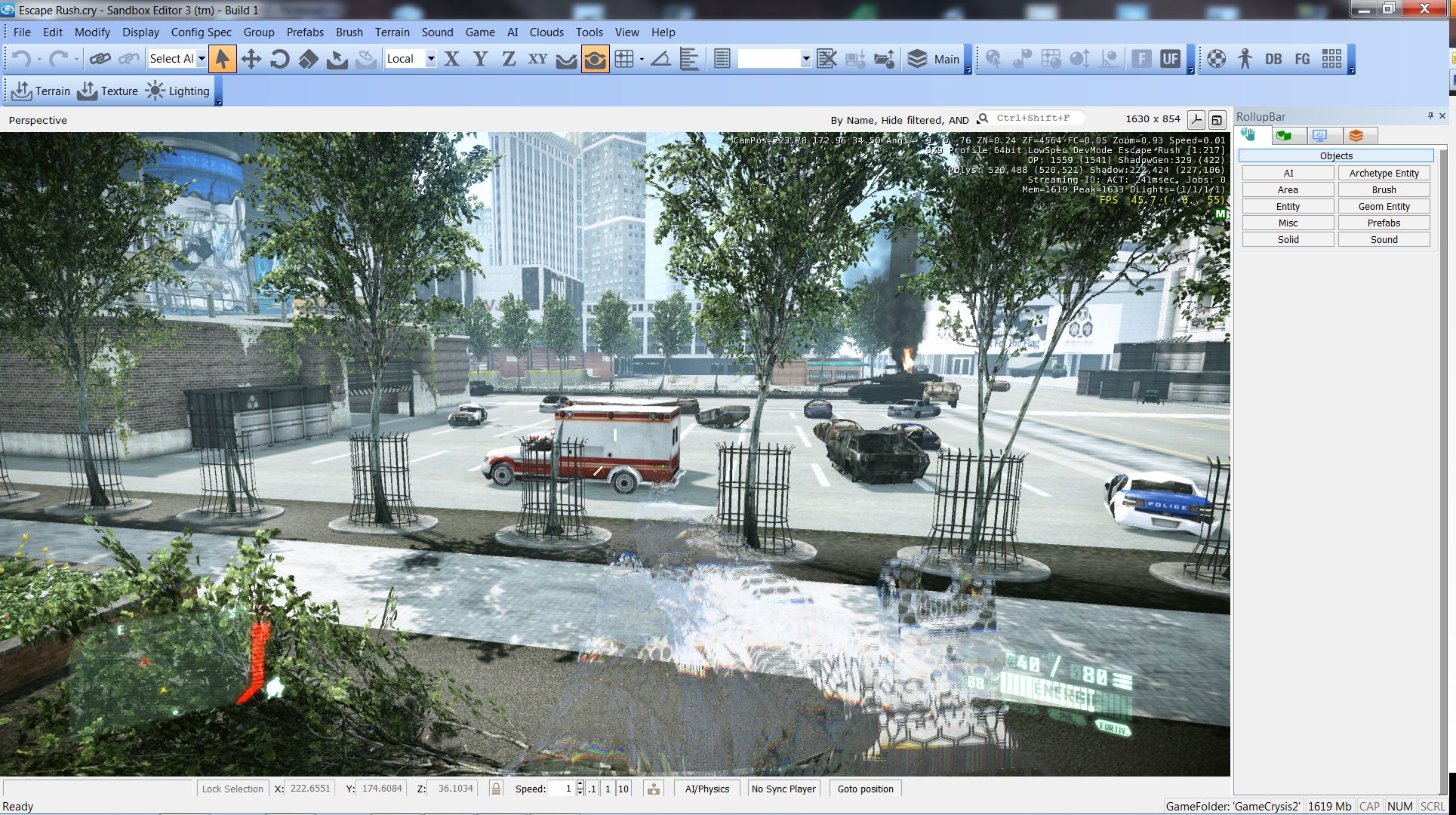This screenshot has height=815, width=1456.
Task: Click viewport search field Ctrl+Shift+F
Action: click(x=1031, y=118)
